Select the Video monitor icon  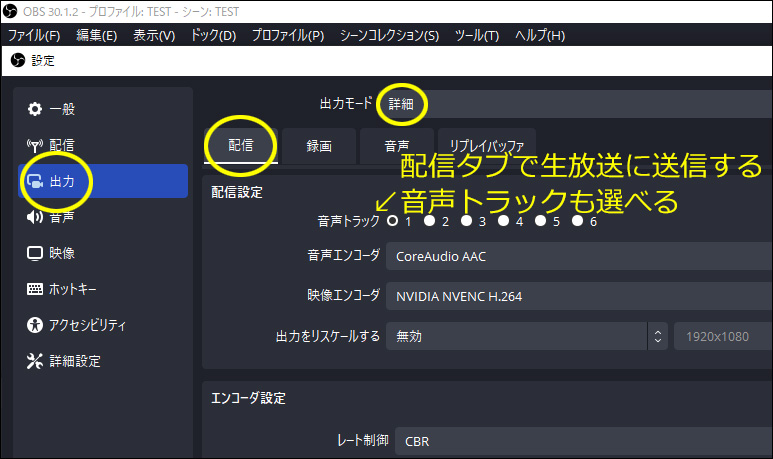35,253
